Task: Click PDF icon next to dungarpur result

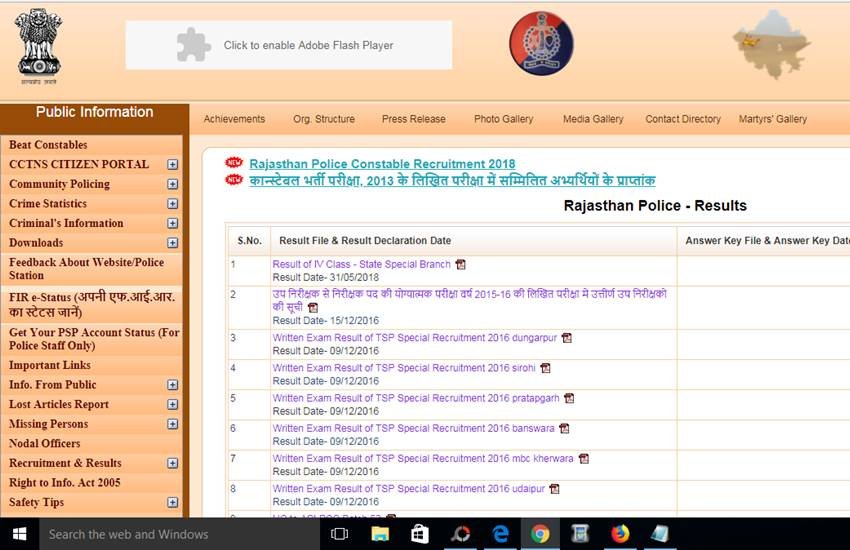Action: tap(566, 338)
